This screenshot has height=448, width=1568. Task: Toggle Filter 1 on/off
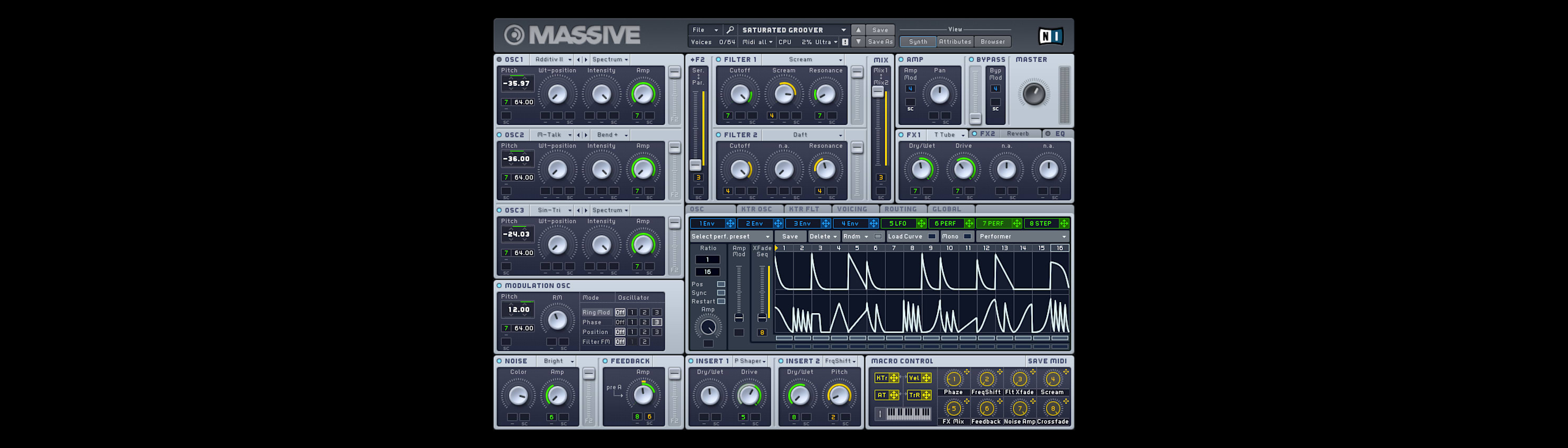click(x=718, y=60)
